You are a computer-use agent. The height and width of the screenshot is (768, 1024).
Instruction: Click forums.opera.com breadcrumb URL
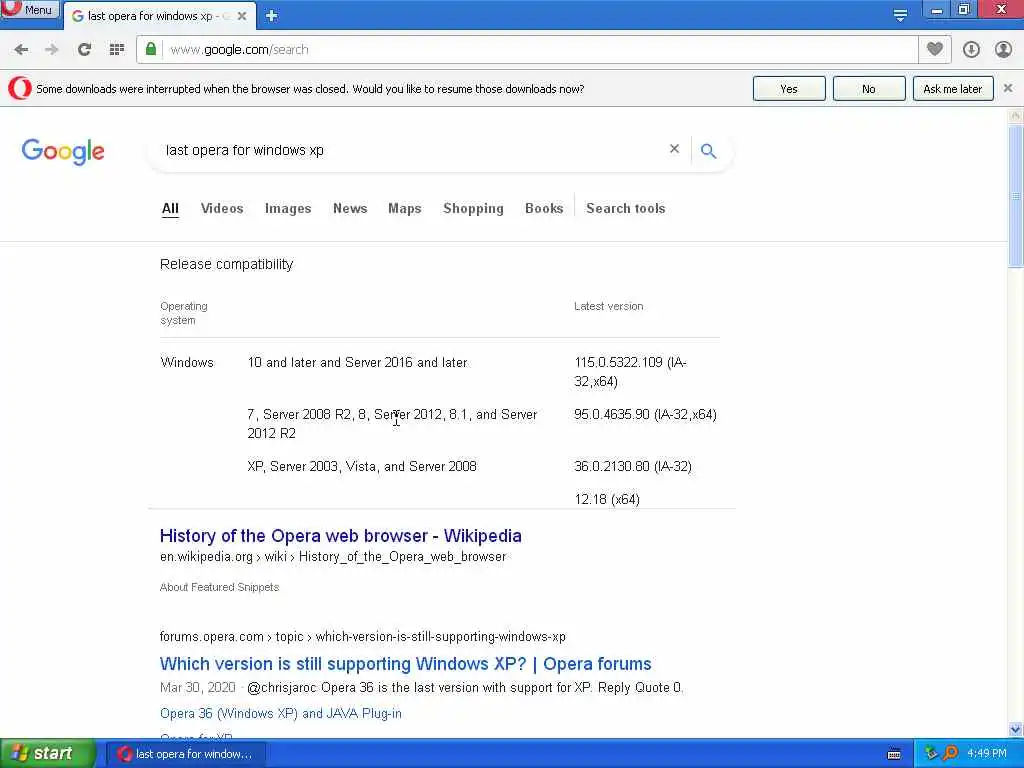pos(362,637)
